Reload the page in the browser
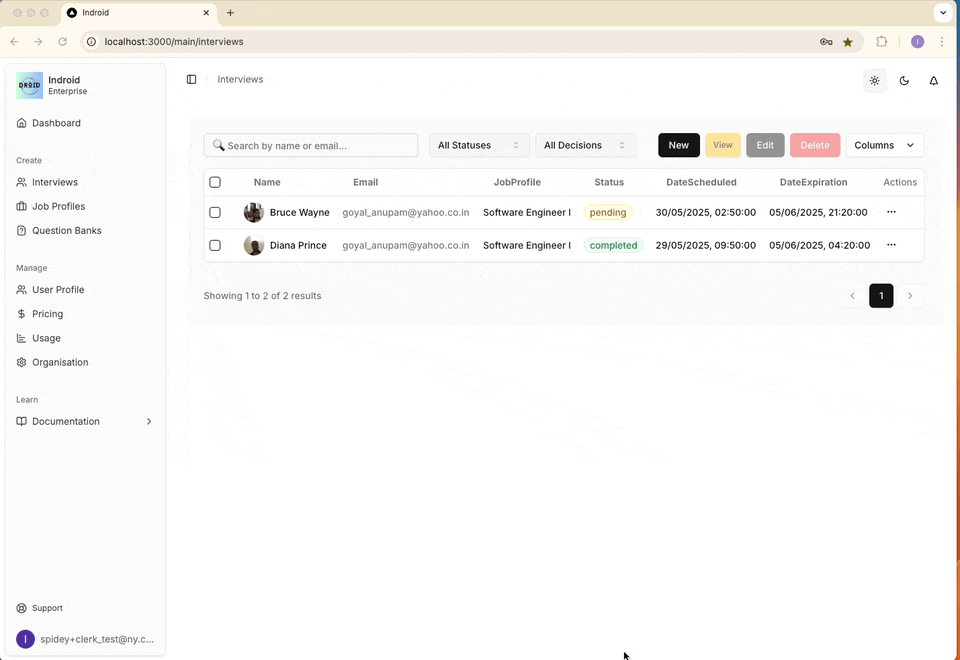The width and height of the screenshot is (960, 660). coord(63,42)
